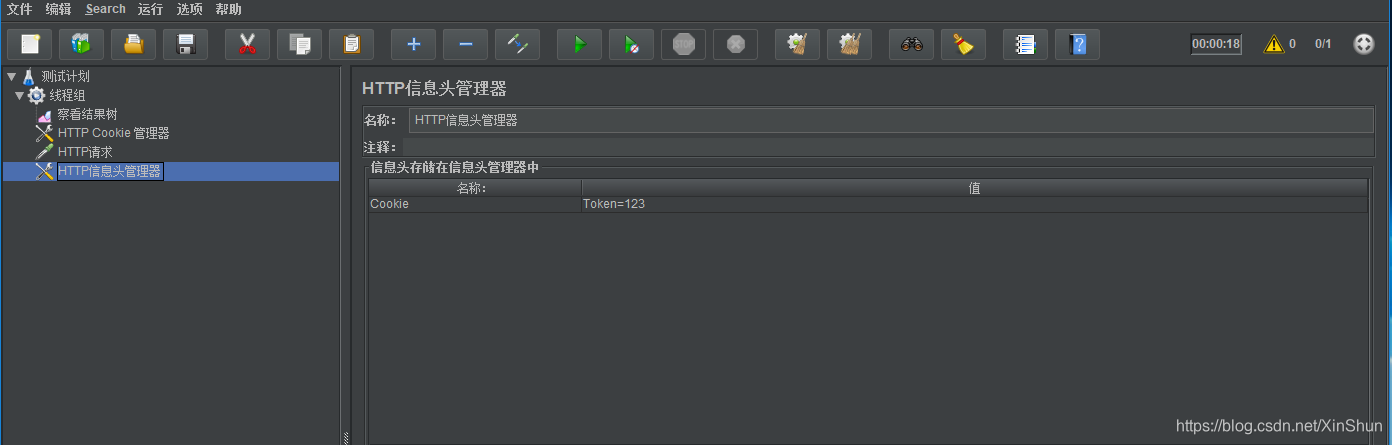Click the New test plan icon
Screen dimensions: 1392x445
coord(29,44)
